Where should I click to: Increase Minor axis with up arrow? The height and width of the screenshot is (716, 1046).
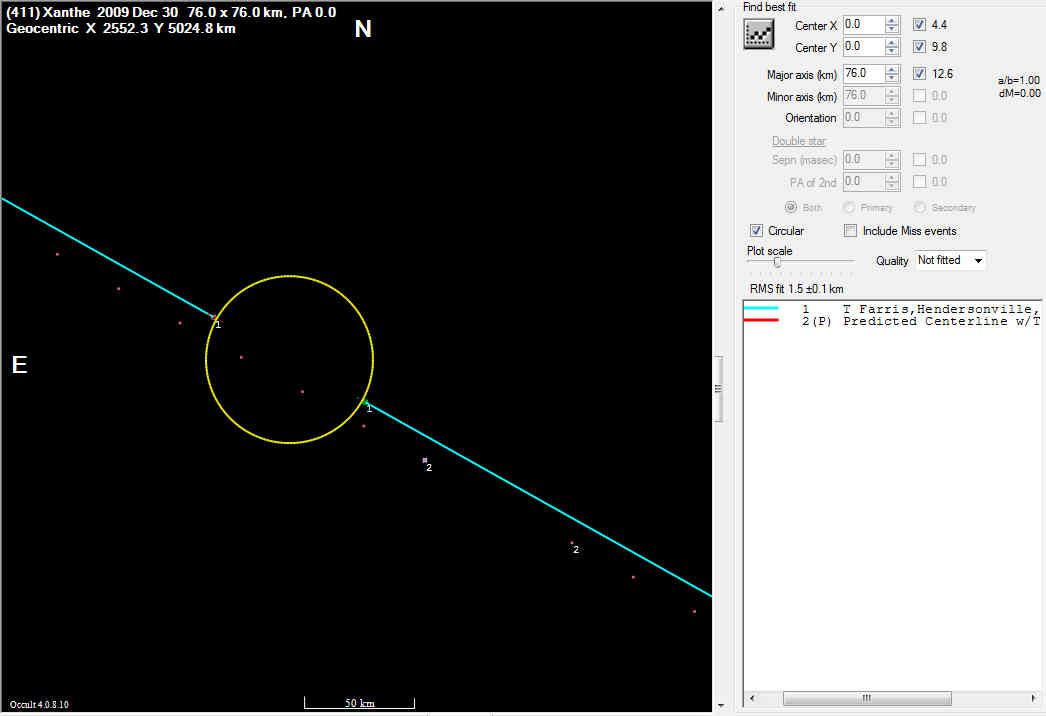[x=892, y=91]
